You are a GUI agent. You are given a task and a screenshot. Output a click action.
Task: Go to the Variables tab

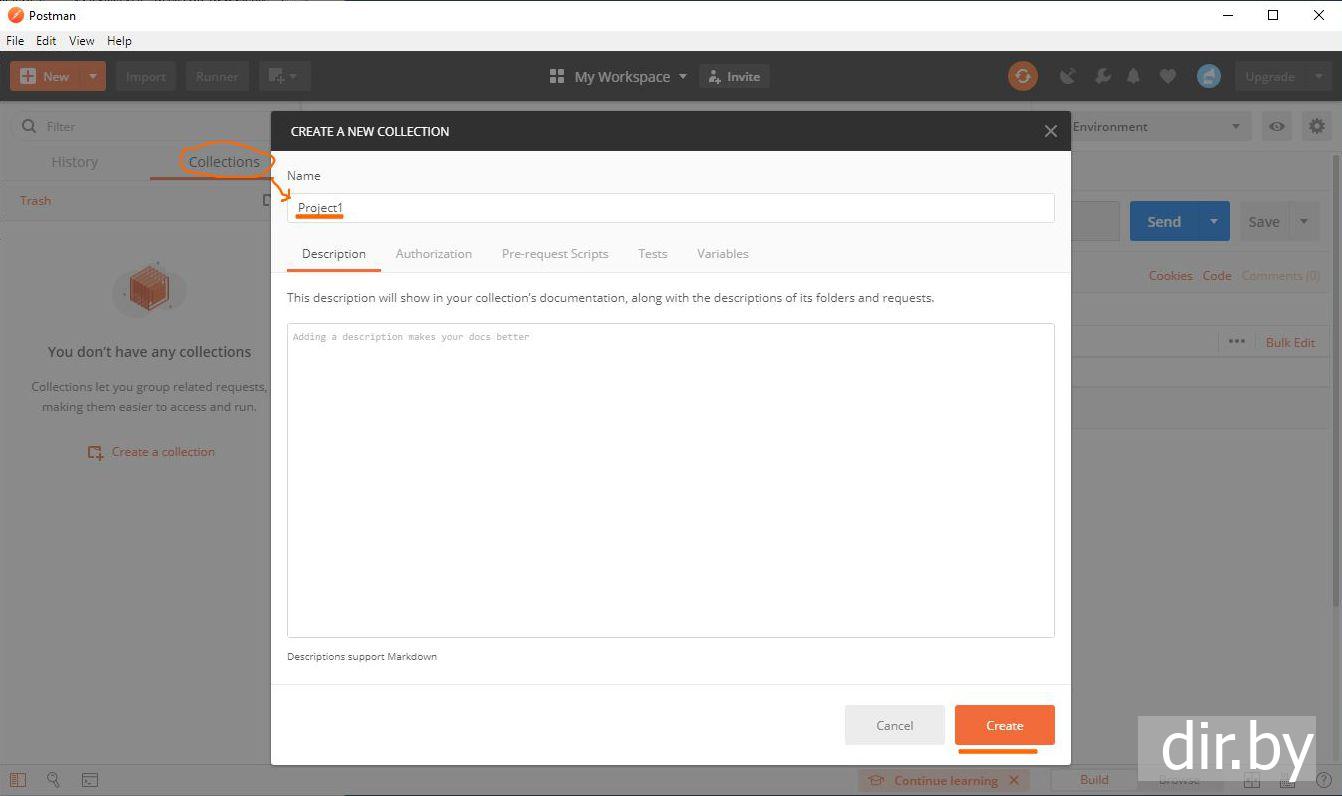[x=723, y=254]
